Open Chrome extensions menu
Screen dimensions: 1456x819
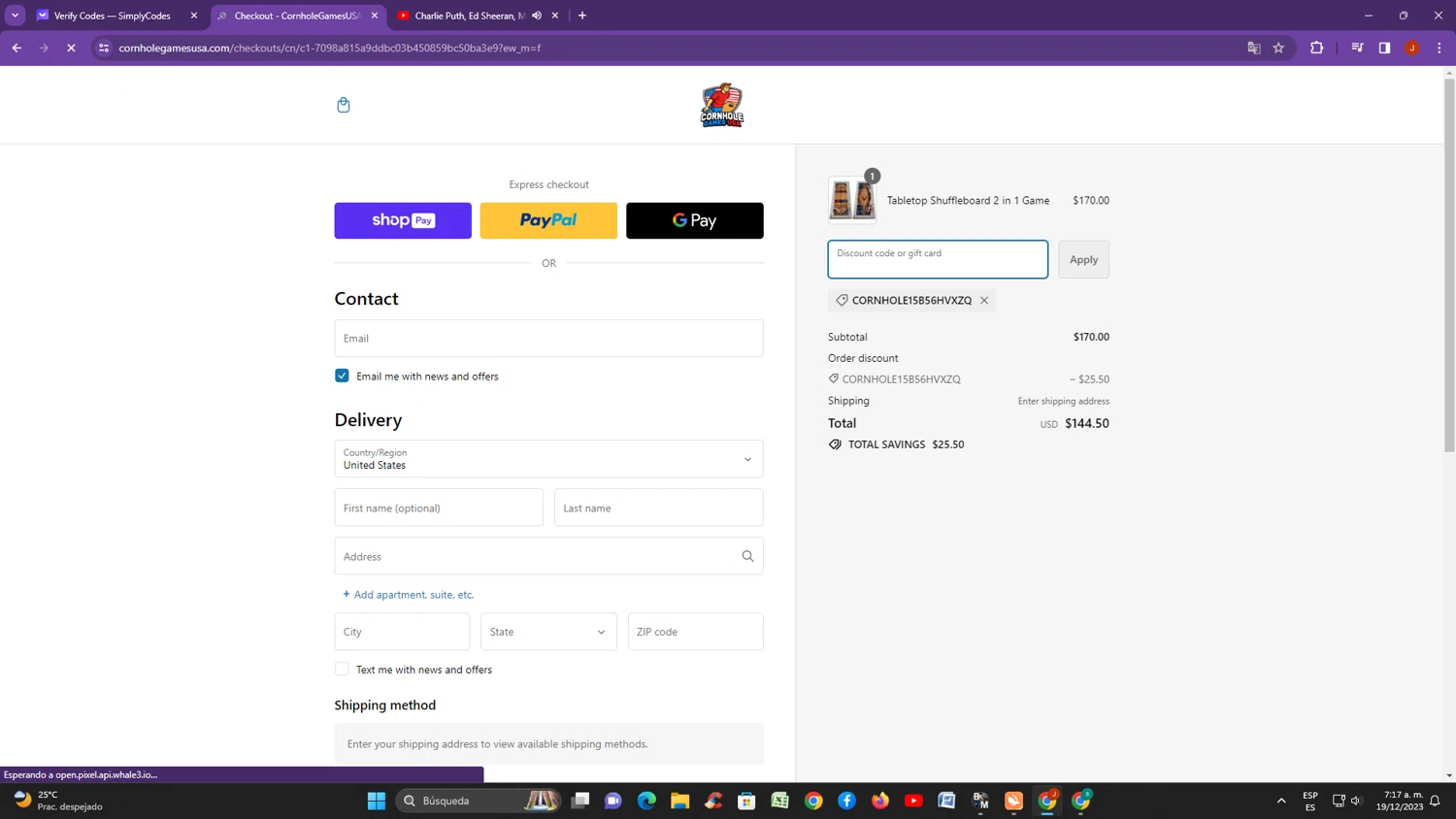point(1317,48)
